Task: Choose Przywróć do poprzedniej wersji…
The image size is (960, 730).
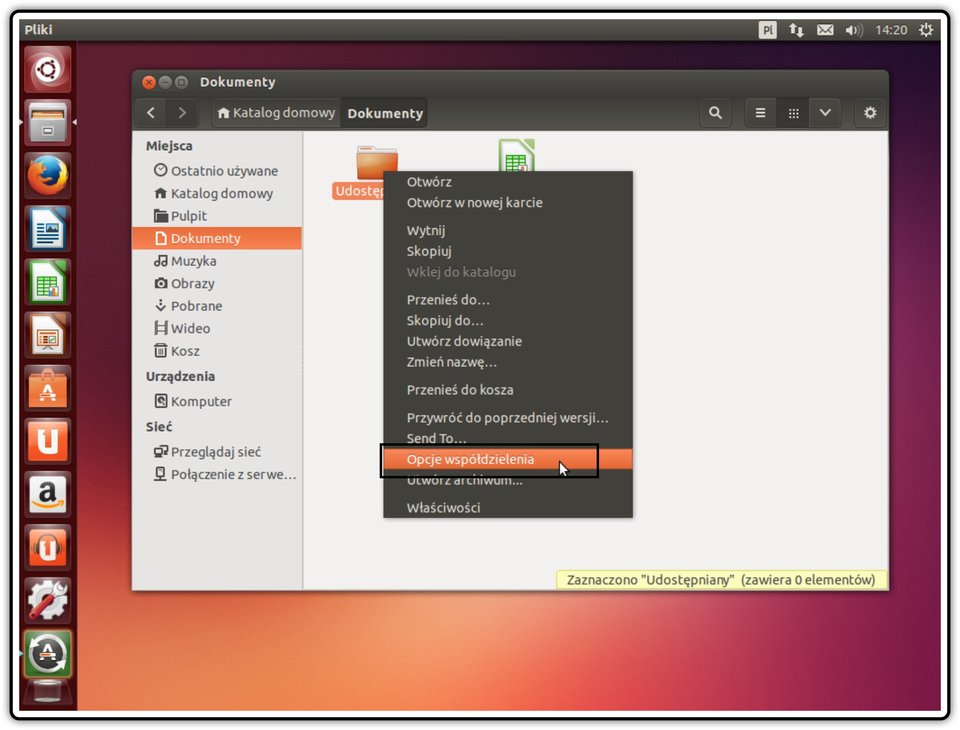Action: tap(508, 418)
